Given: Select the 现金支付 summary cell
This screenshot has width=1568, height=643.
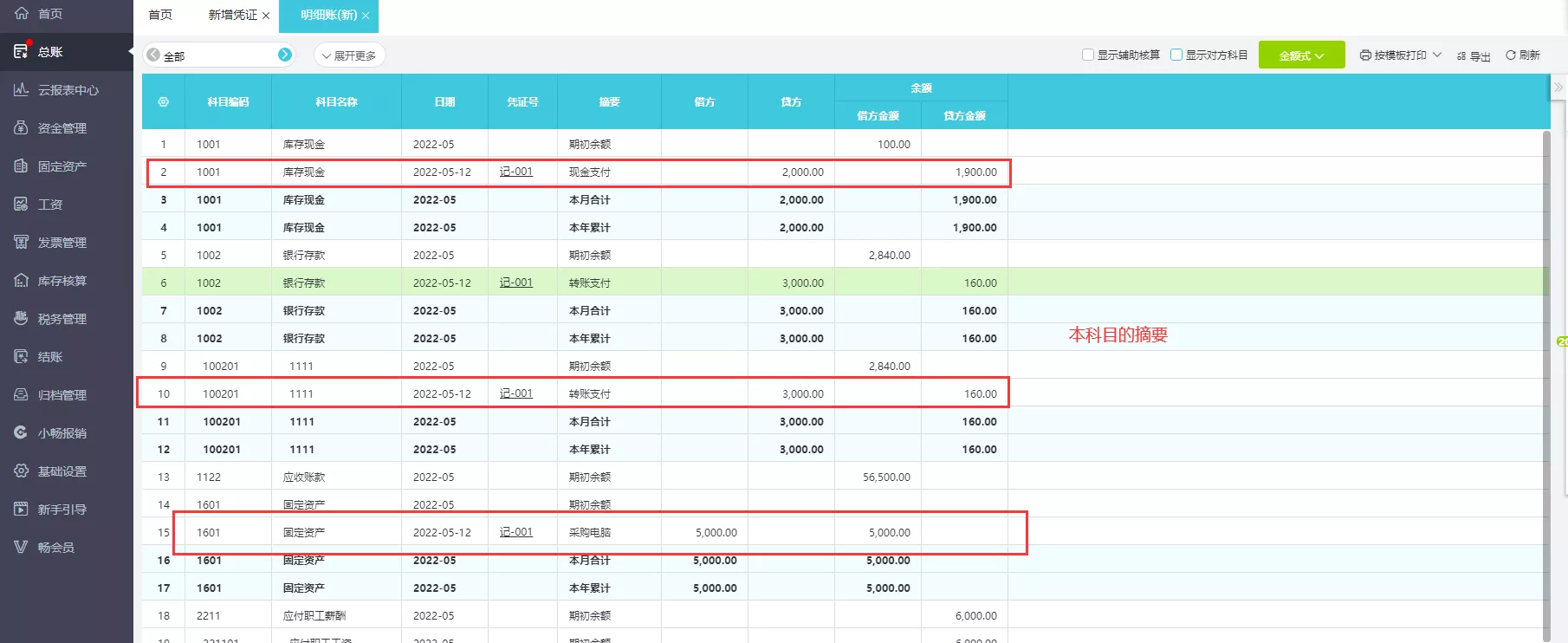Looking at the screenshot, I should [x=609, y=172].
